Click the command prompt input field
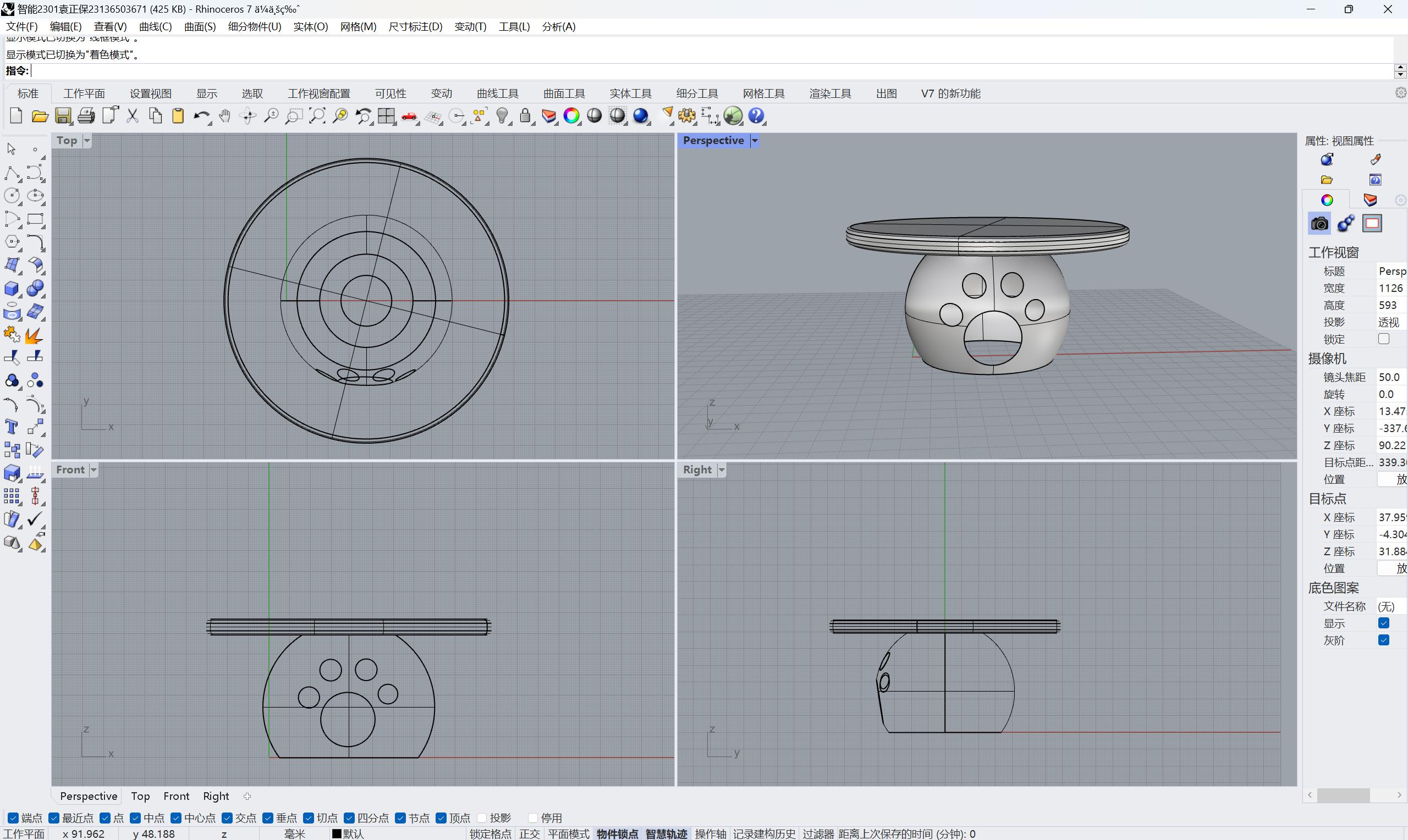The height and width of the screenshot is (840, 1408). (x=711, y=71)
